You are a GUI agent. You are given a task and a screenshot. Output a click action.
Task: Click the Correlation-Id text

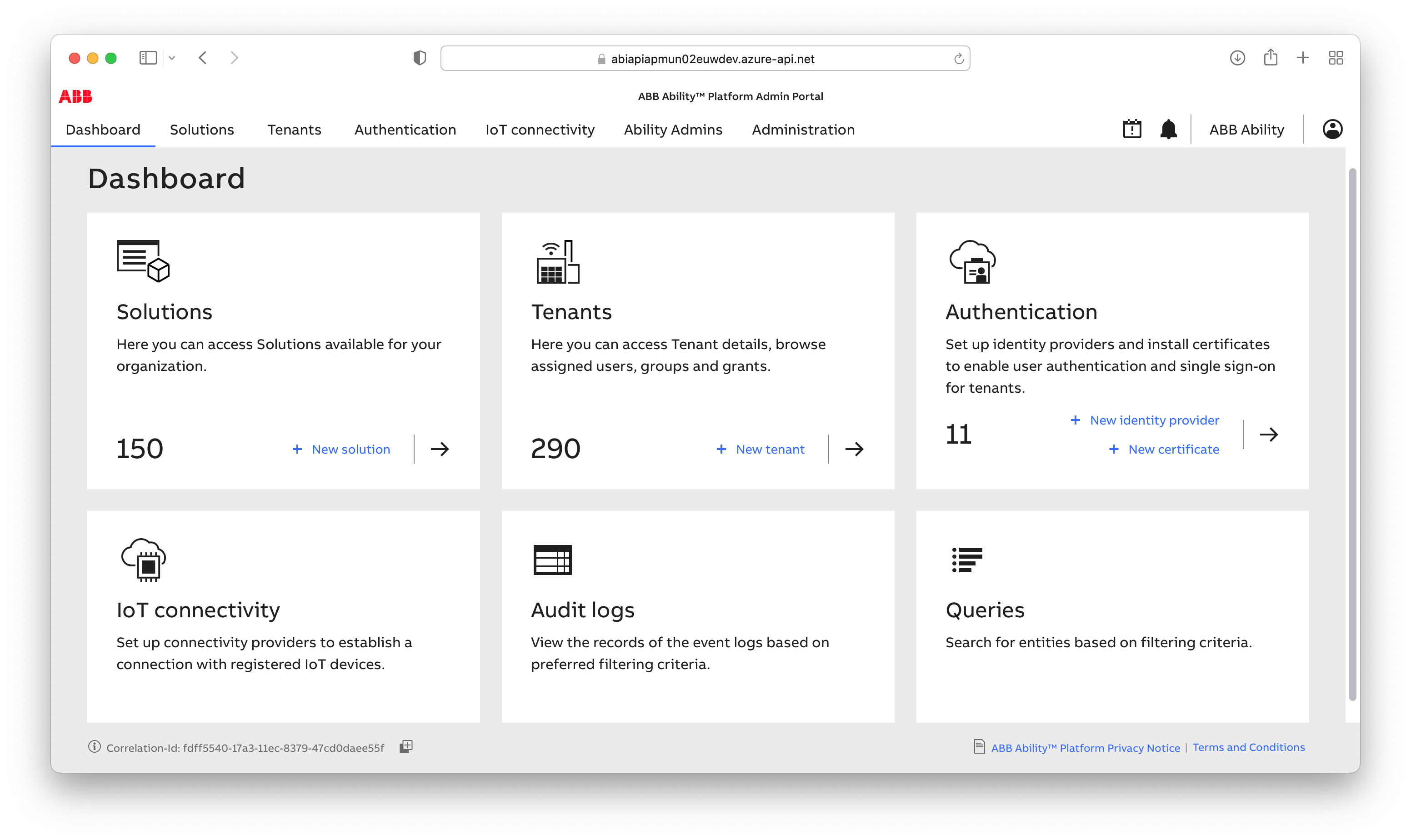tap(245, 748)
